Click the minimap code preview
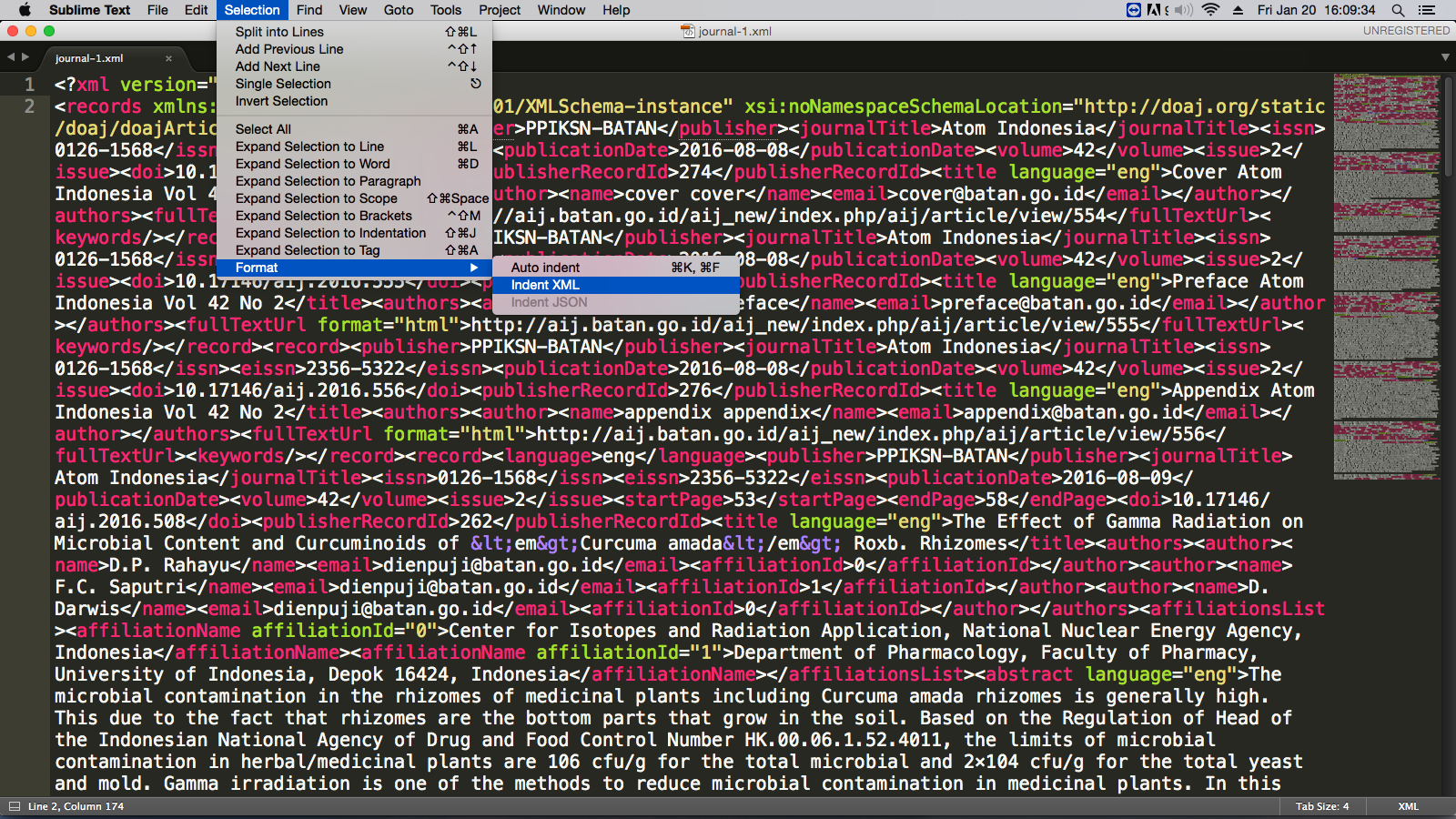 point(1387,273)
